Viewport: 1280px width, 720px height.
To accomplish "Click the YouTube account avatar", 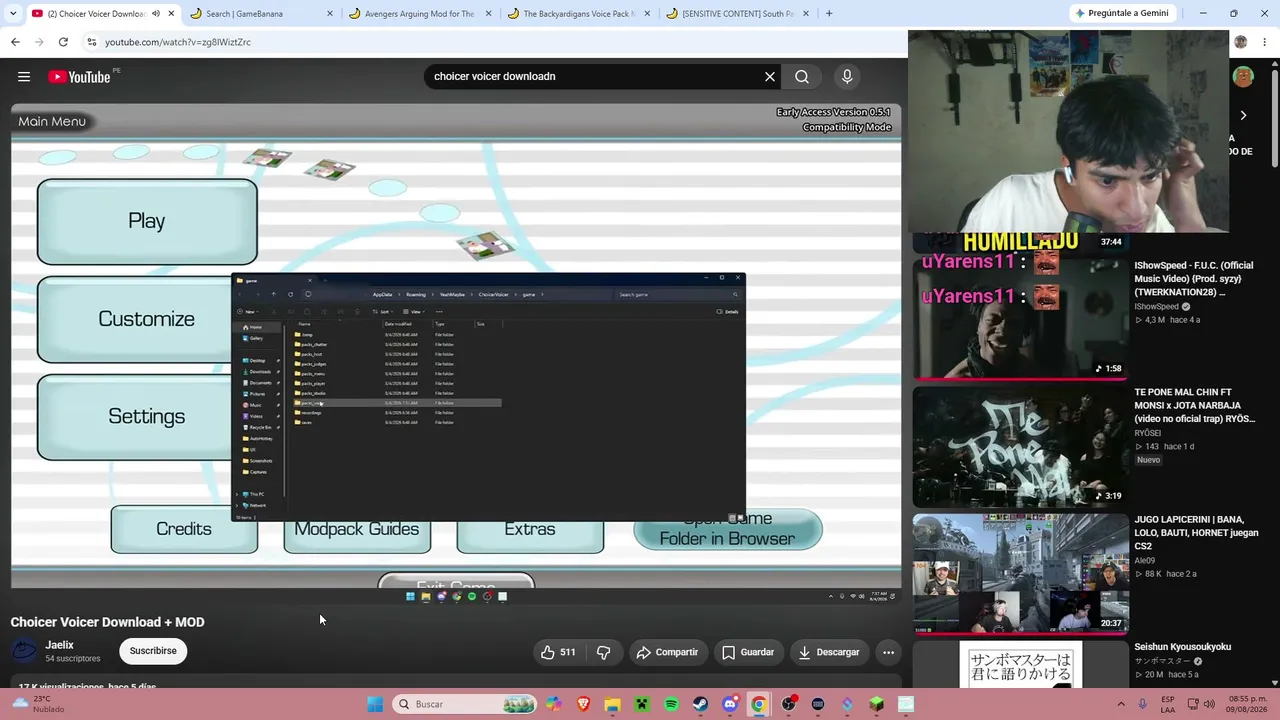I will click(1243, 77).
